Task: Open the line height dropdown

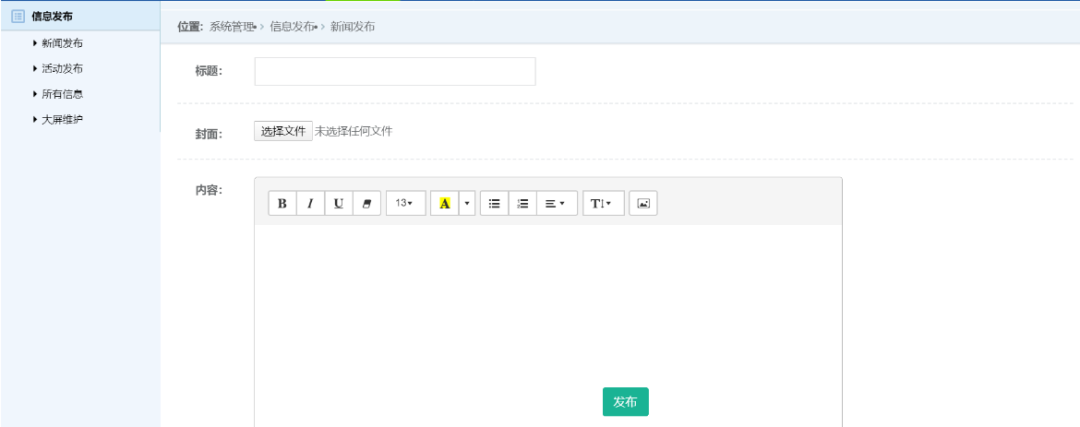Action: [604, 204]
